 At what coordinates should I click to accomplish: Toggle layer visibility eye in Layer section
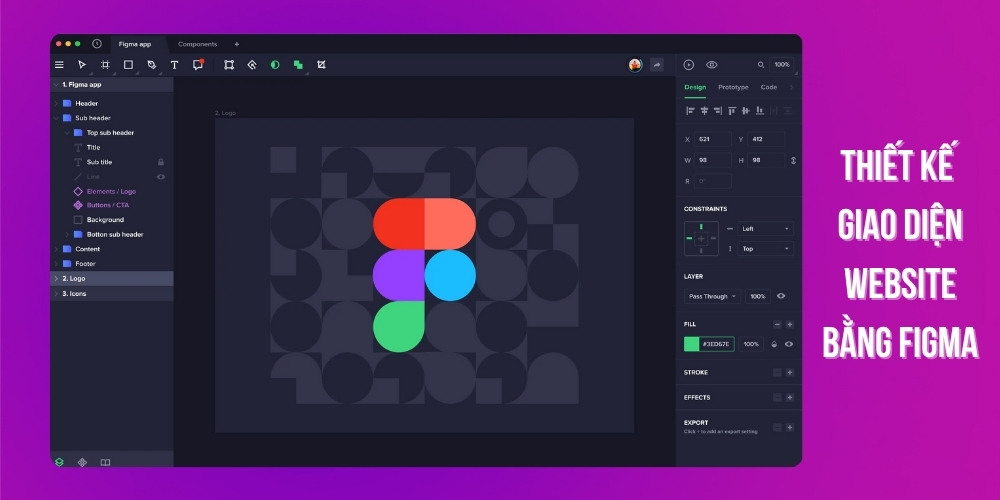click(781, 297)
